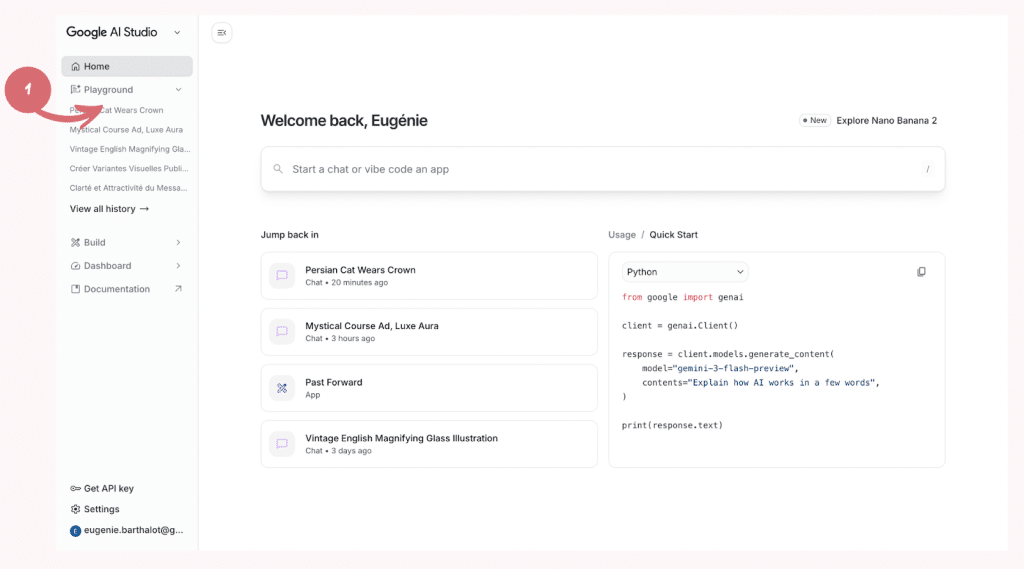Click the print(response.text) code line
Viewport: 1024px width, 569px height.
pyautogui.click(x=672, y=425)
